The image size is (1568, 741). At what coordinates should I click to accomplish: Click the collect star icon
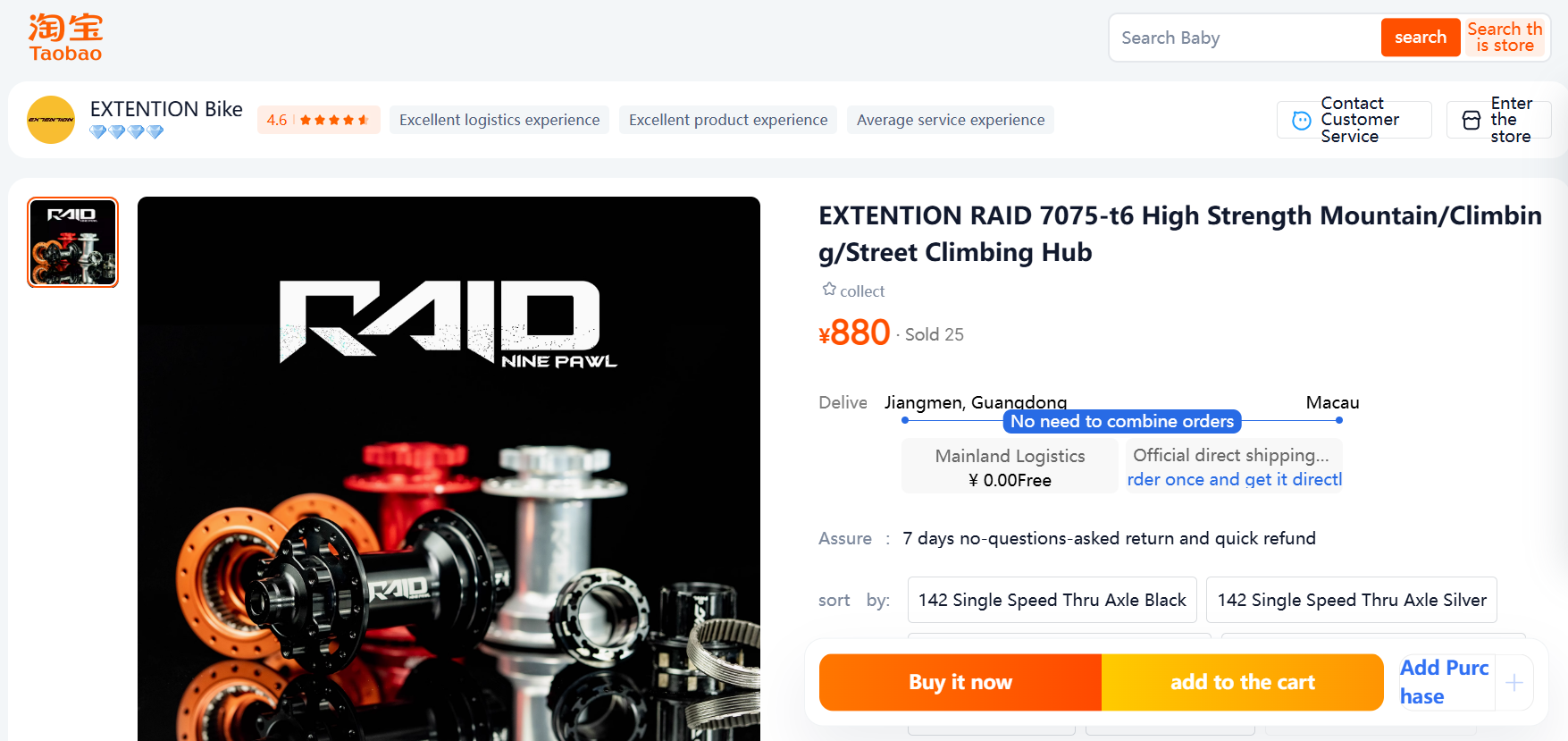click(x=829, y=290)
